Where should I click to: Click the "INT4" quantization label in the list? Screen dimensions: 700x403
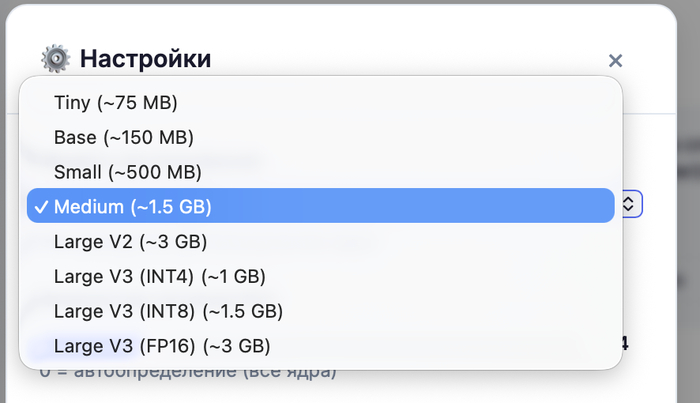click(166, 276)
